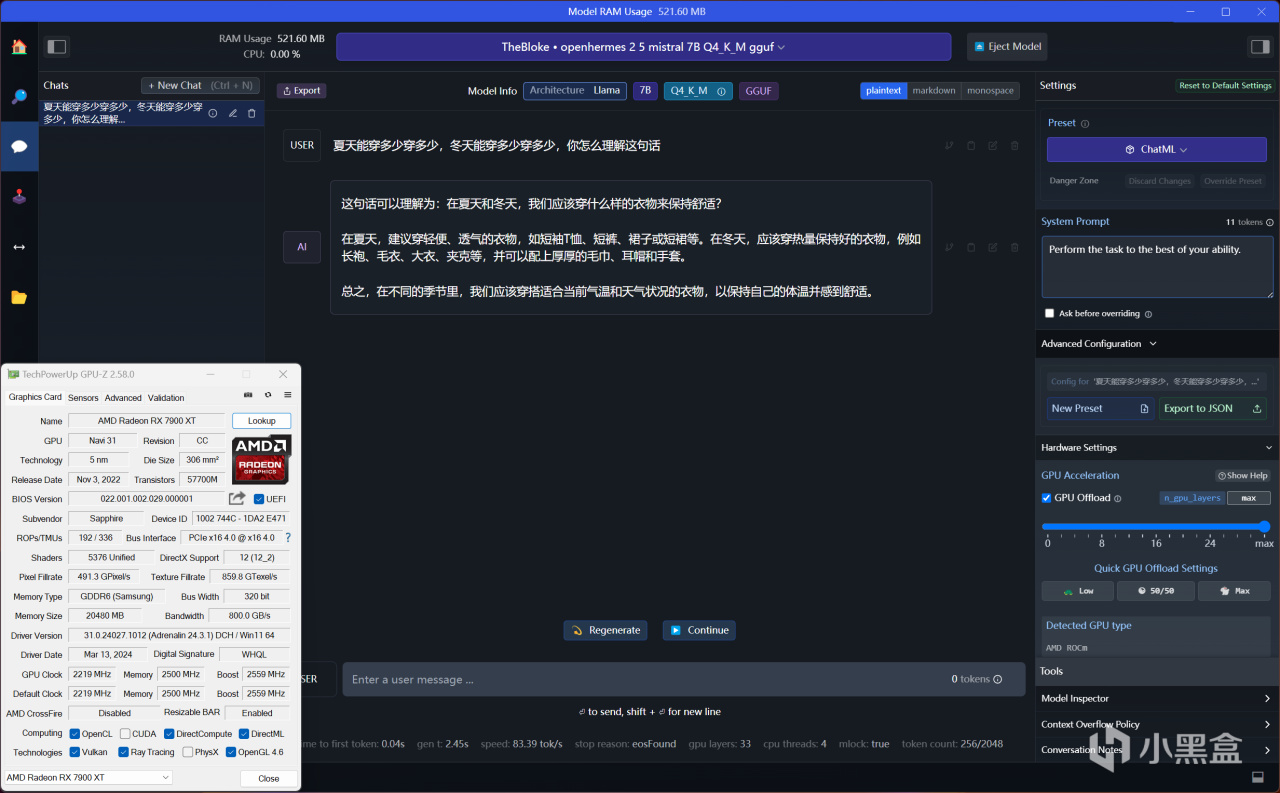The width and height of the screenshot is (1280, 793).
Task: Open GPU-Z screenshot camera icon
Action: 248,395
